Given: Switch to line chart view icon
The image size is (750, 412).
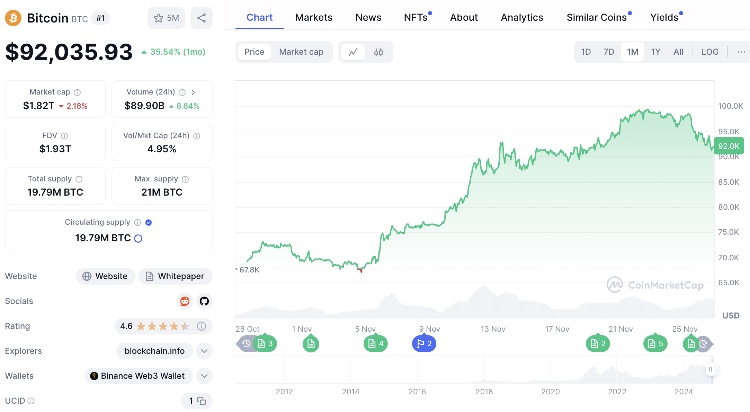Looking at the screenshot, I should (353, 52).
